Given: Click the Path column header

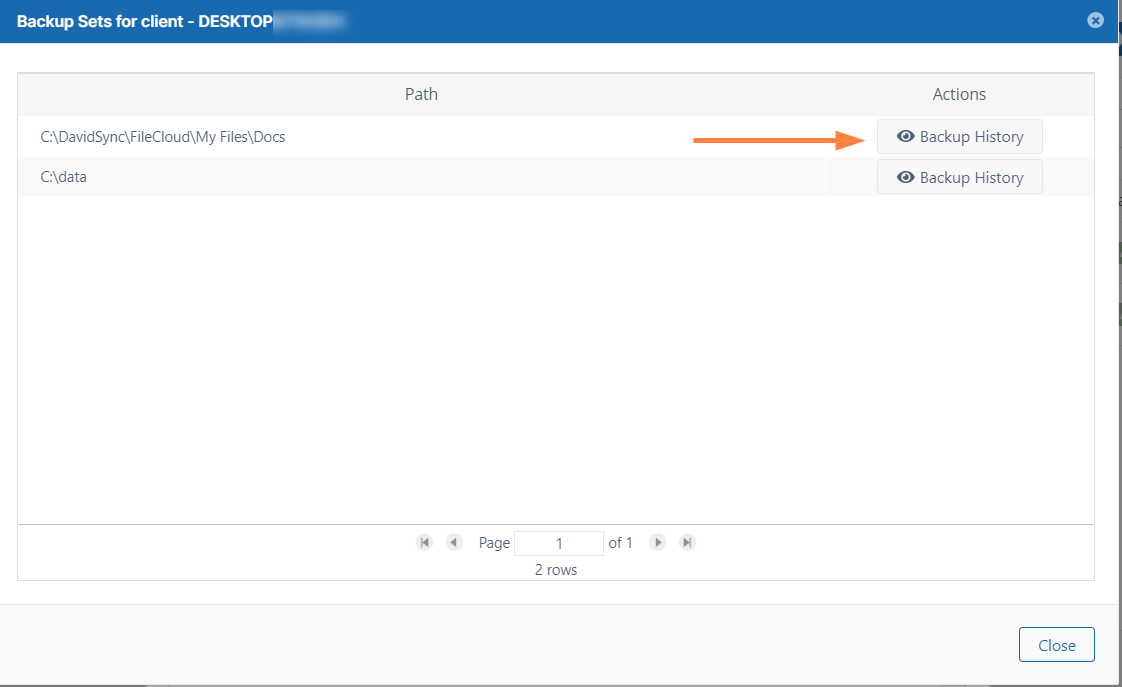Looking at the screenshot, I should tap(421, 93).
